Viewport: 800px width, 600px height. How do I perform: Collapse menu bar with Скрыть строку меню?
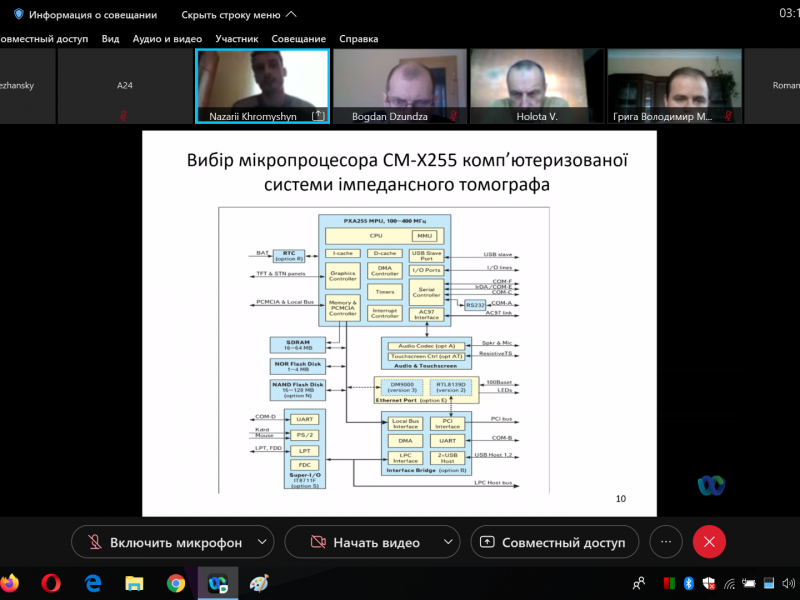pyautogui.click(x=238, y=15)
